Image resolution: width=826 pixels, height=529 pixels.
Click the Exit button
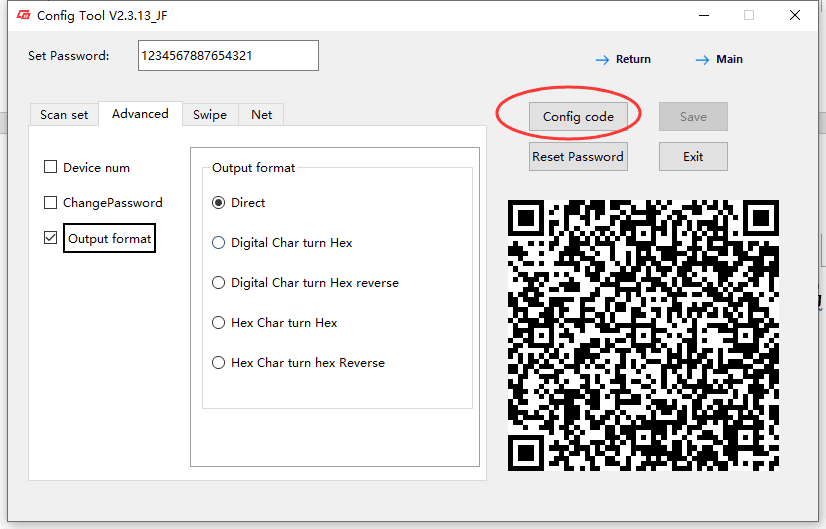[x=693, y=156]
